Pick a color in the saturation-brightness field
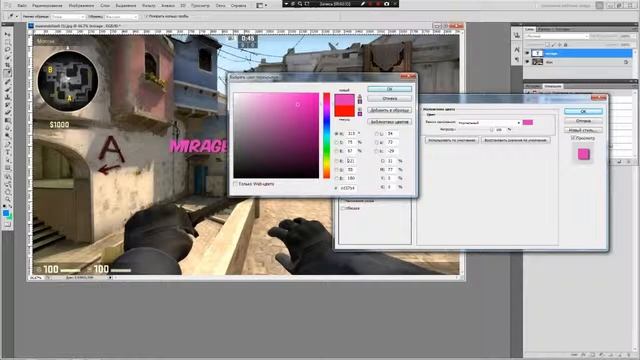 pyautogui.click(x=276, y=135)
